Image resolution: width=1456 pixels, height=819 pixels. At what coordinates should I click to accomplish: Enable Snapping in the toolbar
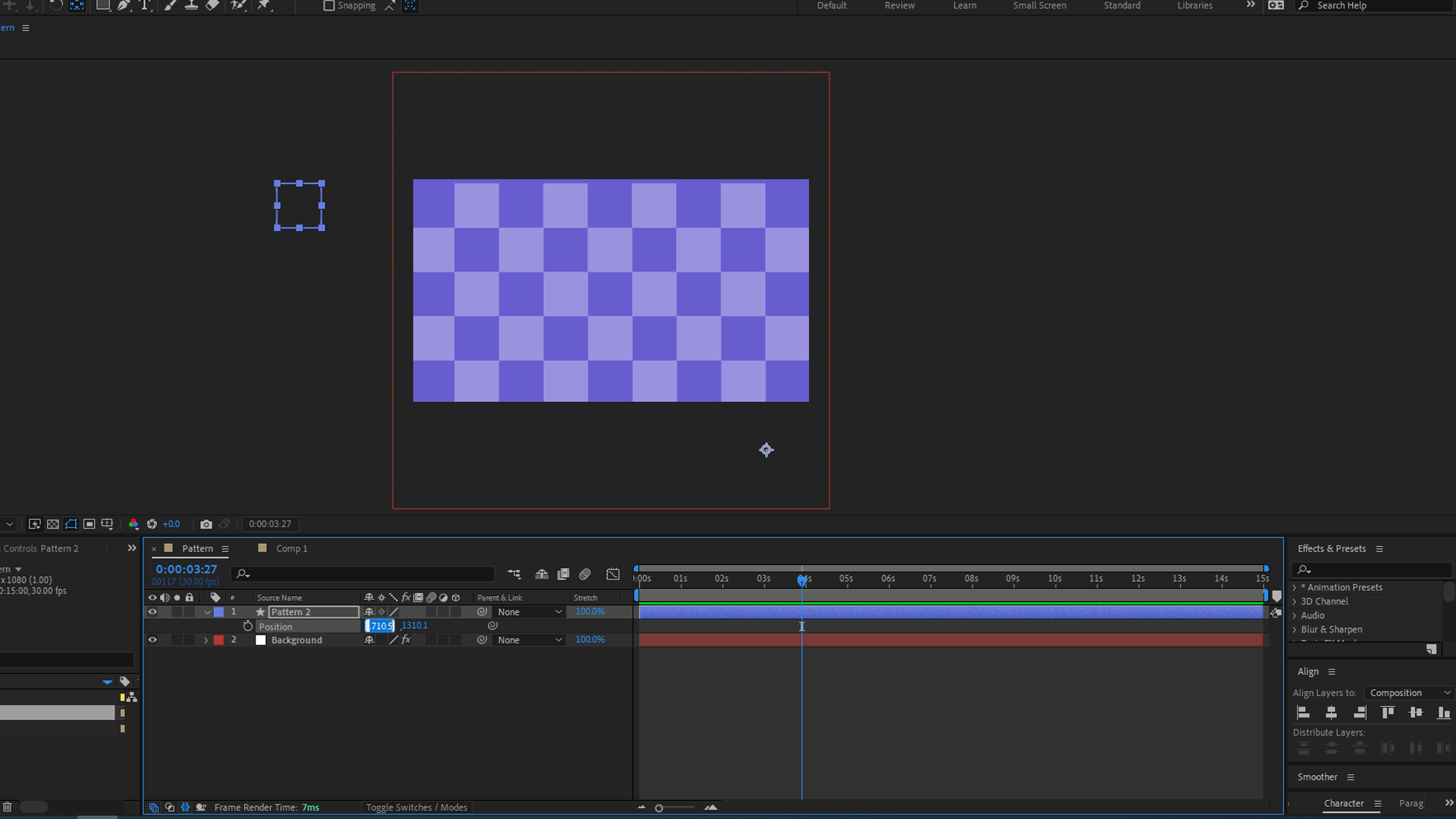pyautogui.click(x=329, y=6)
